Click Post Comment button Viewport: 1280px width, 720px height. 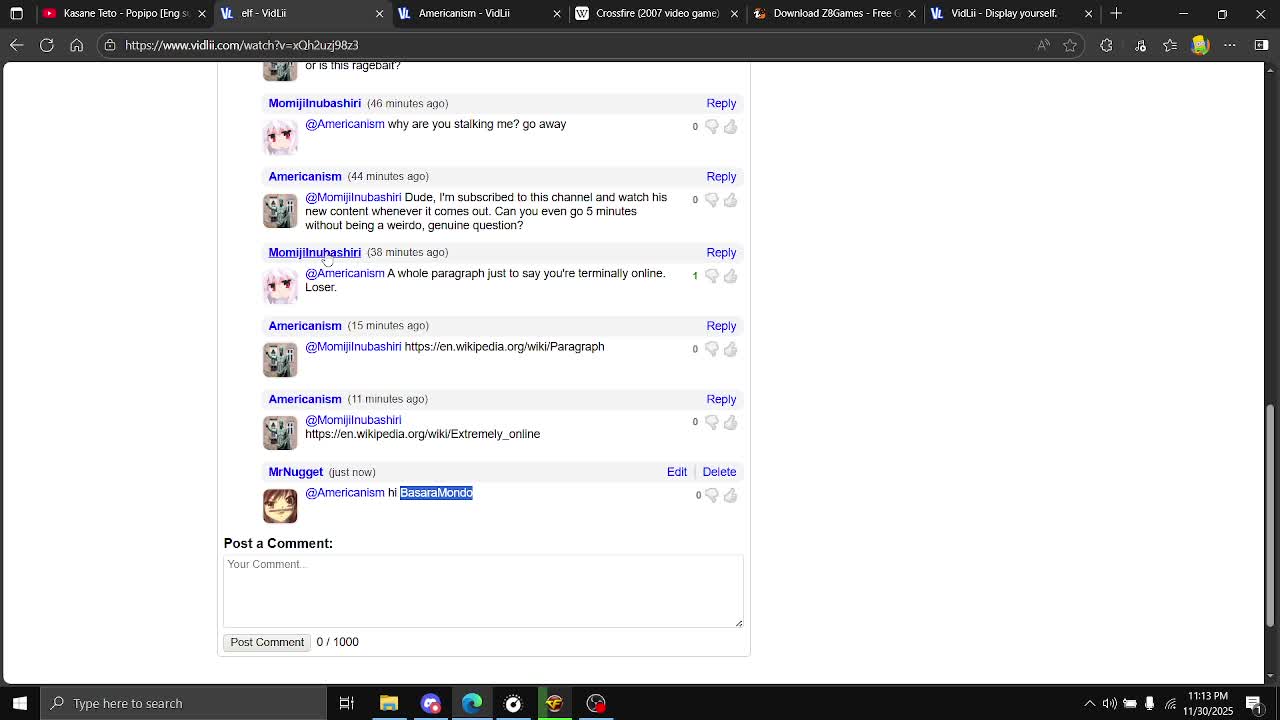[266, 642]
